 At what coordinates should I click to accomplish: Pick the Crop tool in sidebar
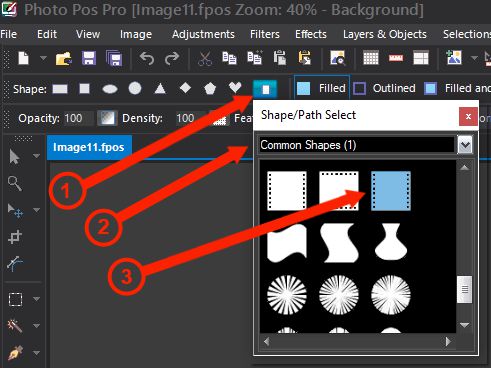coord(15,237)
